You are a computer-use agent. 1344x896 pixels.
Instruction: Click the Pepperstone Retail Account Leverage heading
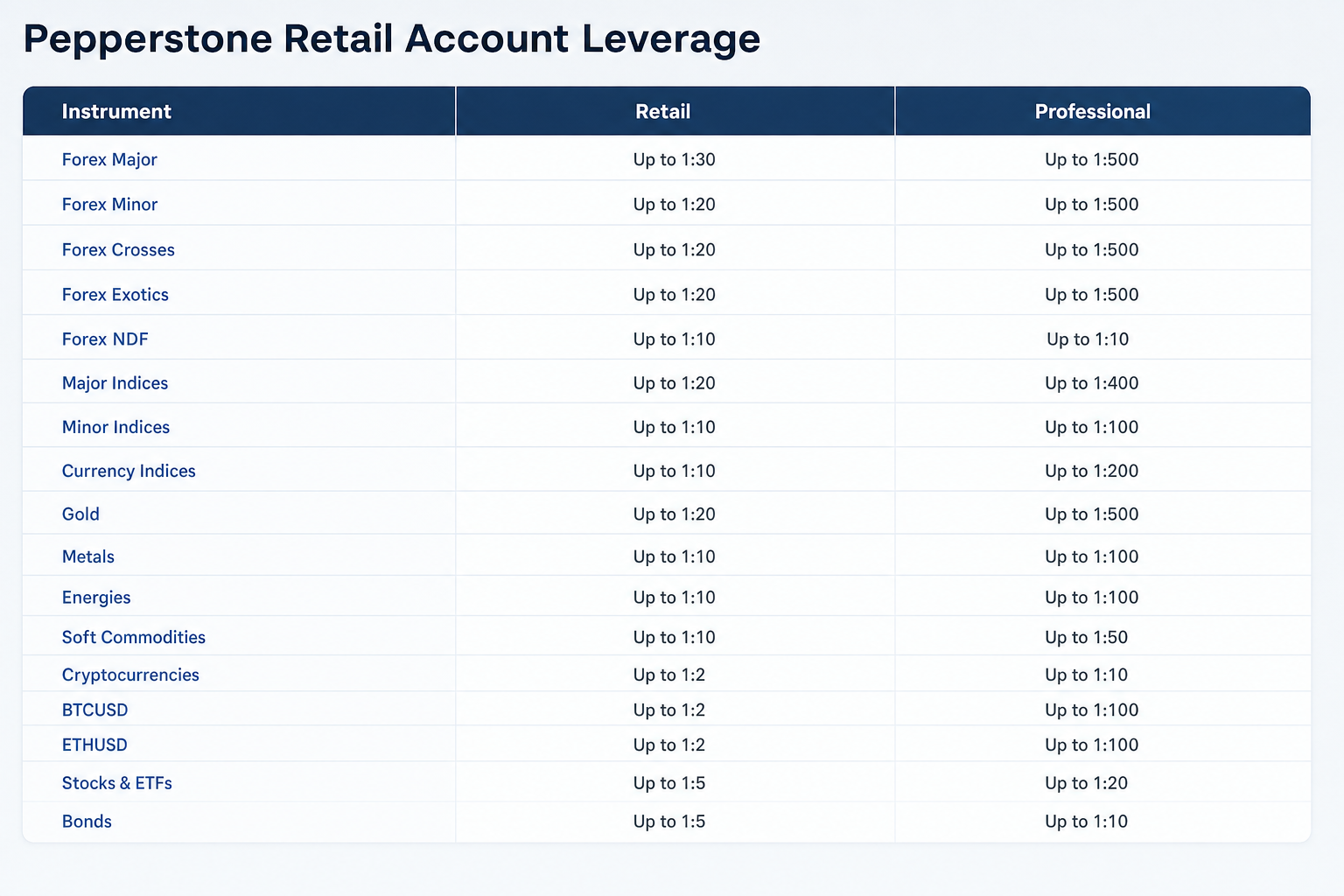point(392,38)
